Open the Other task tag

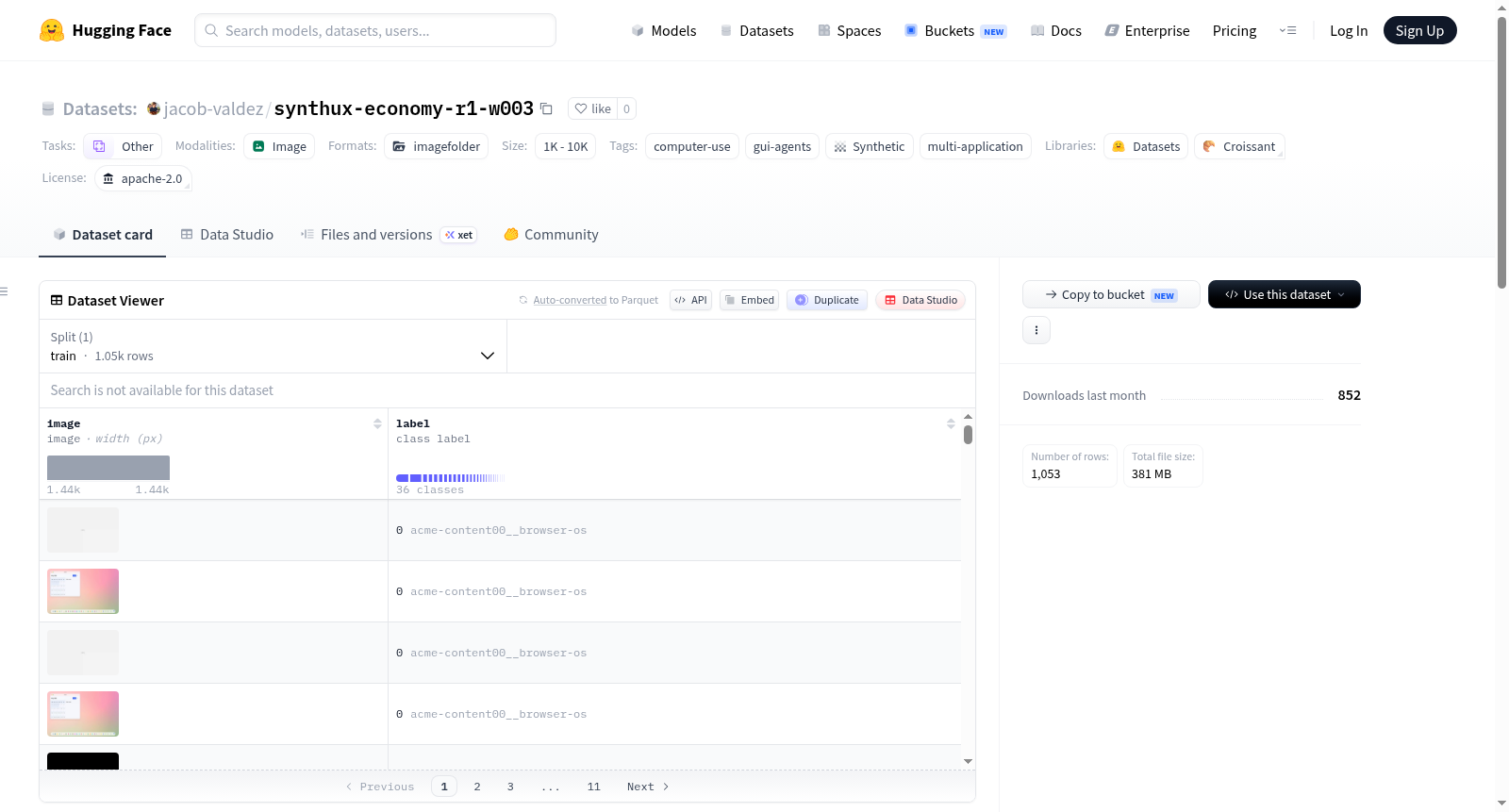click(x=123, y=146)
